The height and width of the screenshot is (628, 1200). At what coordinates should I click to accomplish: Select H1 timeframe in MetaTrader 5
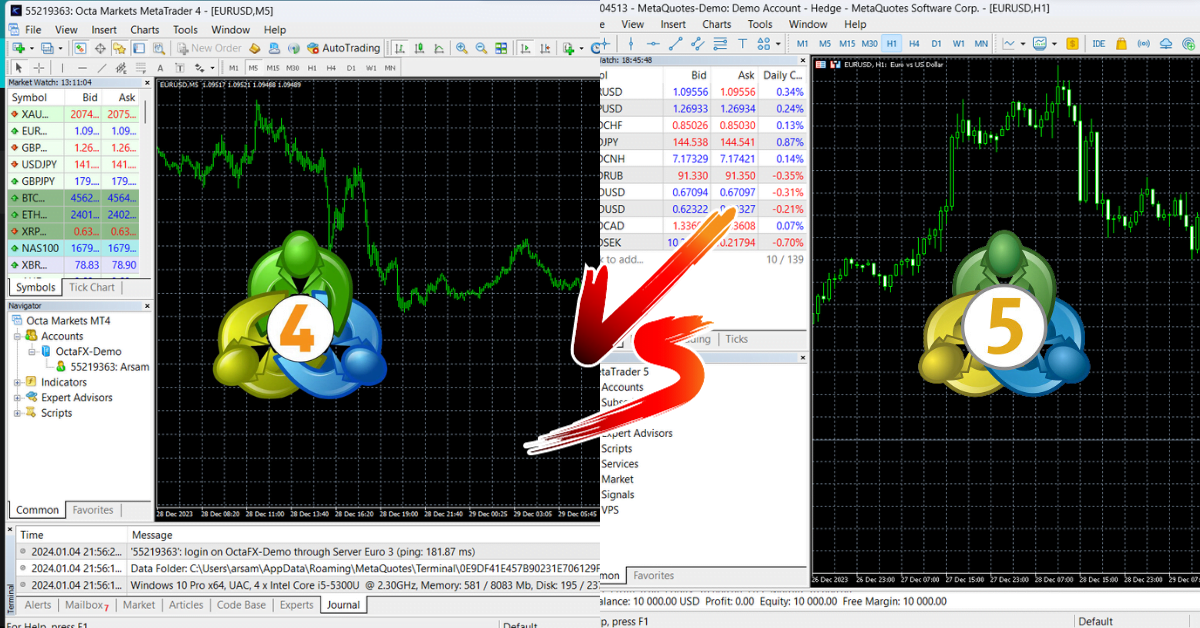click(x=891, y=43)
